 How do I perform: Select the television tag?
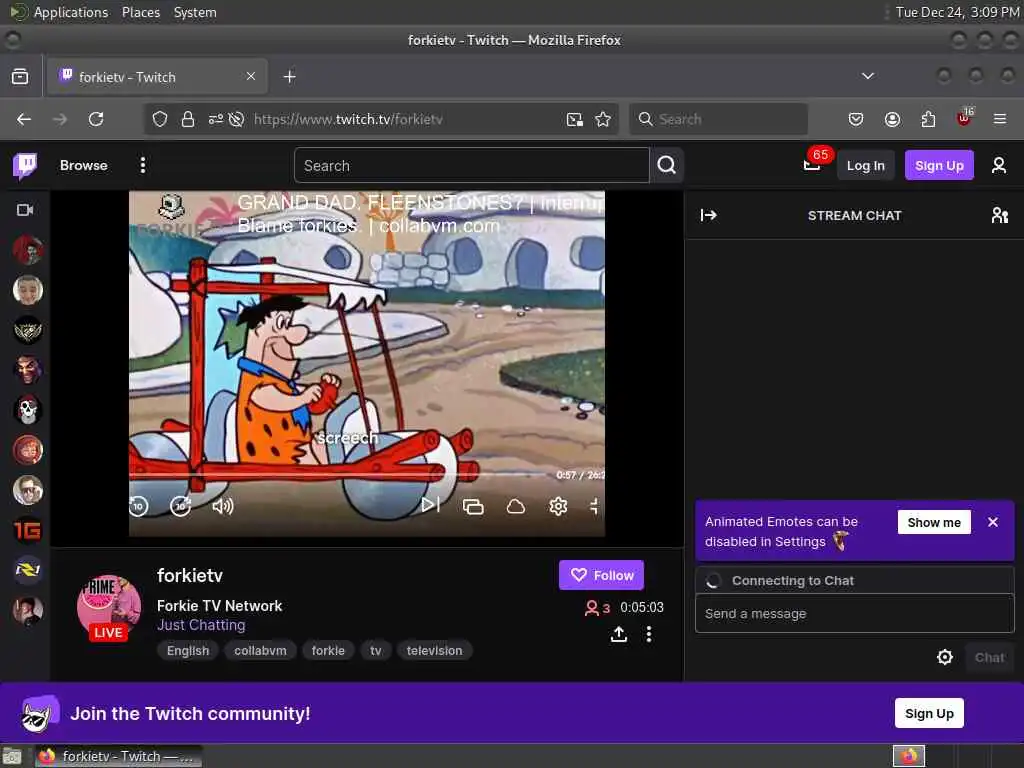(x=434, y=650)
